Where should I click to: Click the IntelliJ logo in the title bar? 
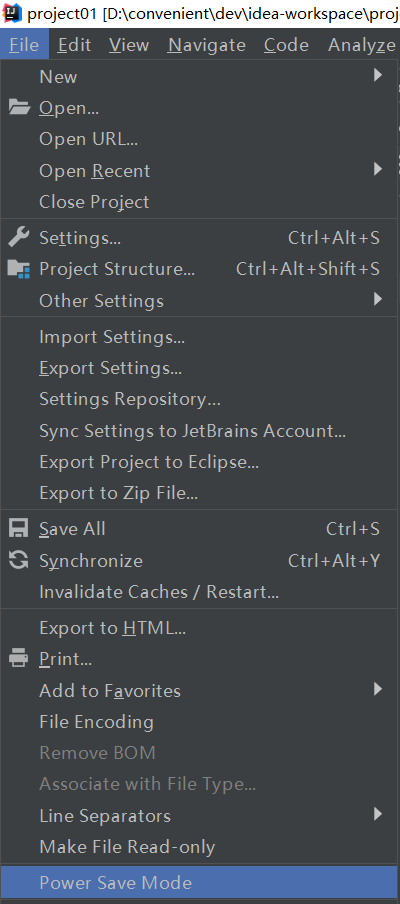click(11, 13)
